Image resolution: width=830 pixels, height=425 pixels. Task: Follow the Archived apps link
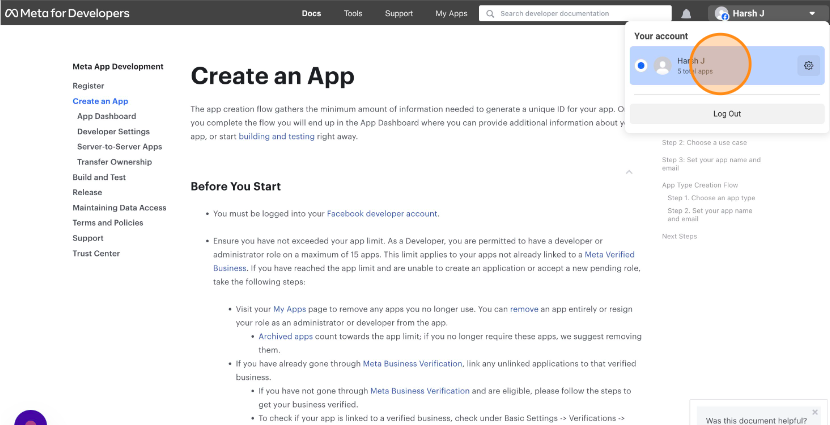(285, 336)
